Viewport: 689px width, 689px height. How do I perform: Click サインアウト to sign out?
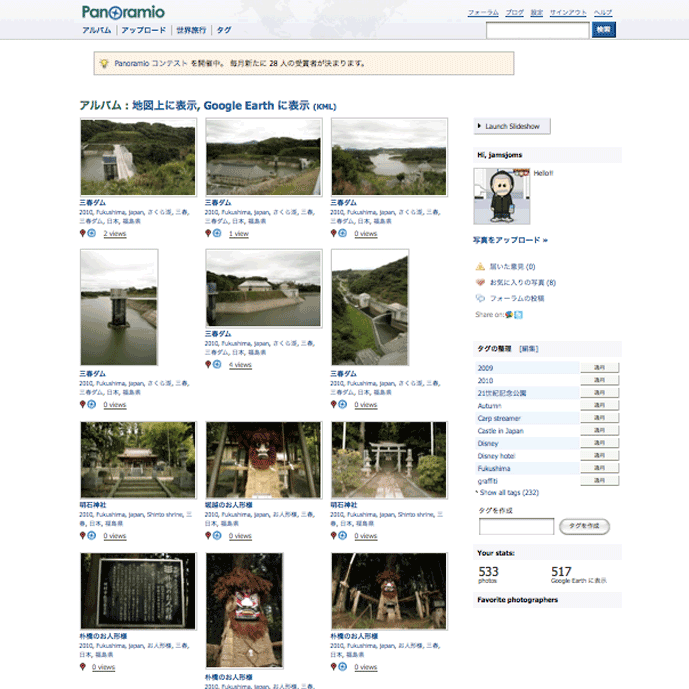click(x=568, y=12)
